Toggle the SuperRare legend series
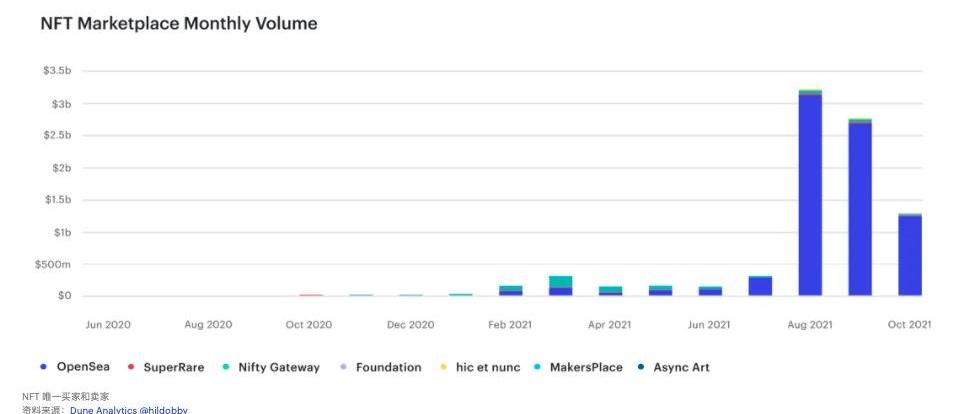 coord(172,367)
